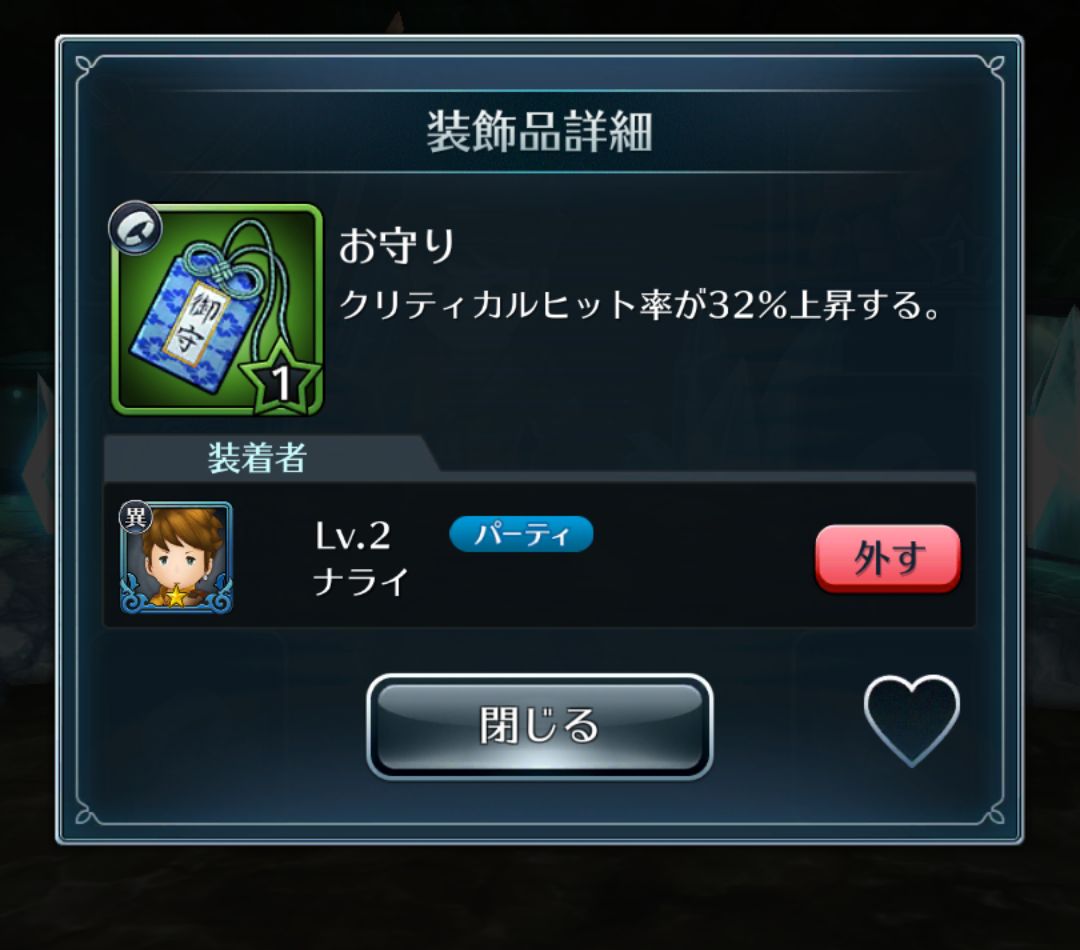Click the gold star on character portrait

click(176, 596)
